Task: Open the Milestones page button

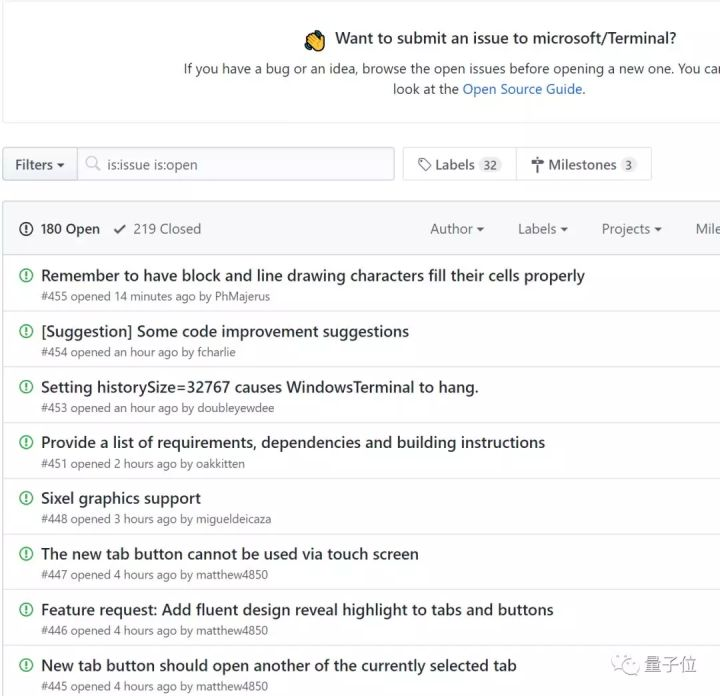Action: [584, 164]
